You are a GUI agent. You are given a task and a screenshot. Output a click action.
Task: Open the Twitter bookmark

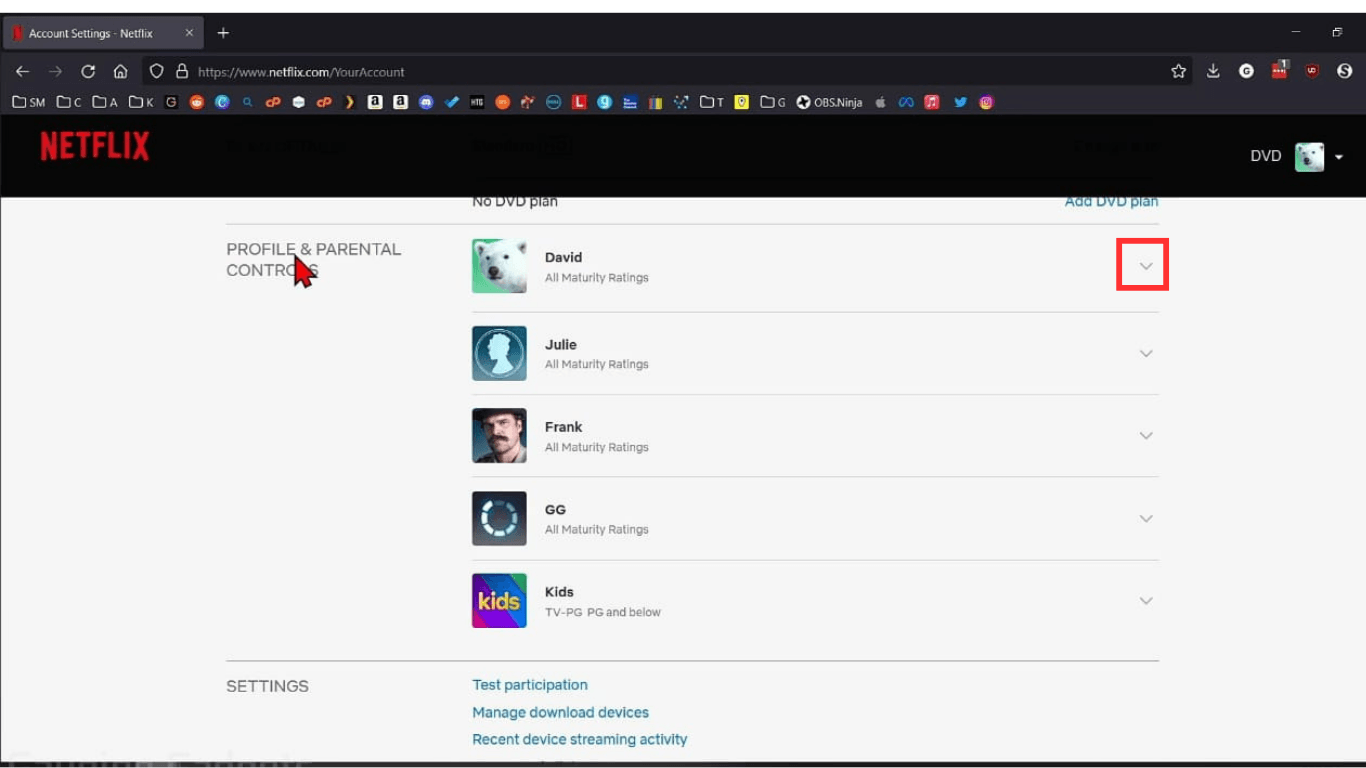point(960,102)
